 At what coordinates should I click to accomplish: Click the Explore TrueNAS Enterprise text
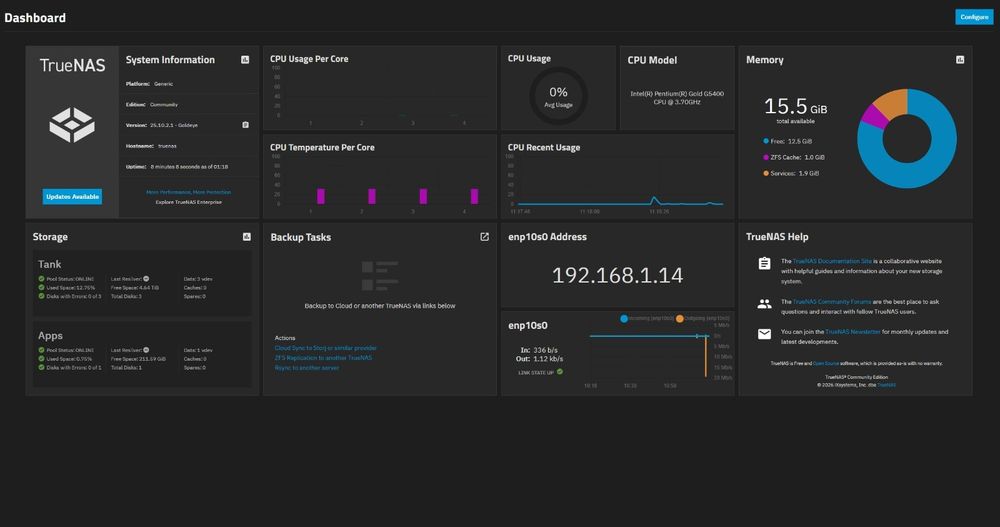coord(189,202)
